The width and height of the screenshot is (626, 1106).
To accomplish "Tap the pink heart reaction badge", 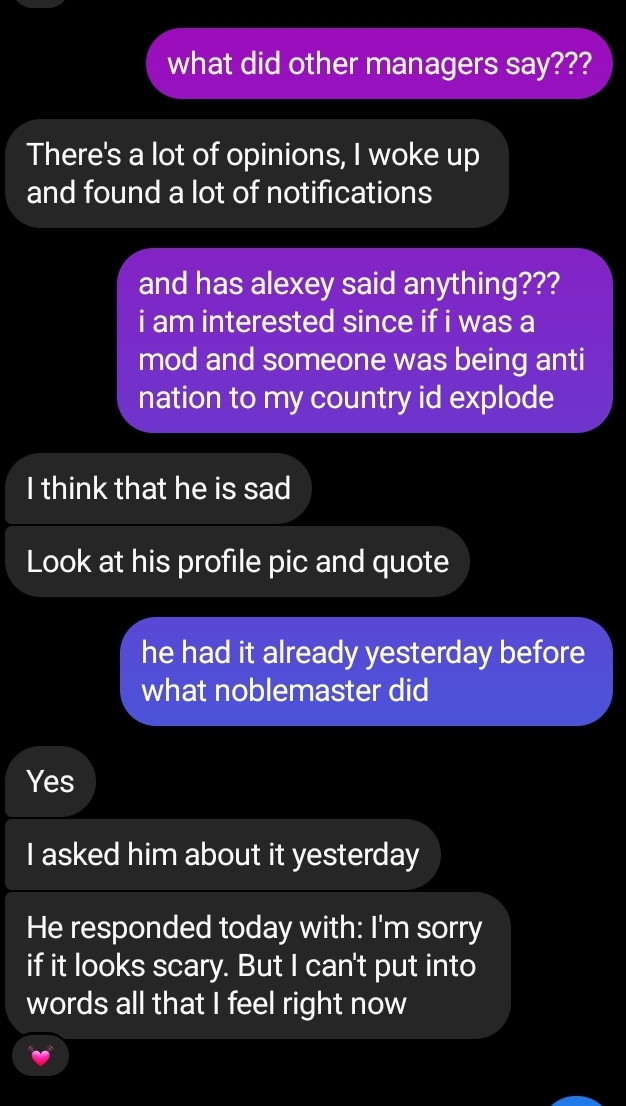I will coord(41,1057).
